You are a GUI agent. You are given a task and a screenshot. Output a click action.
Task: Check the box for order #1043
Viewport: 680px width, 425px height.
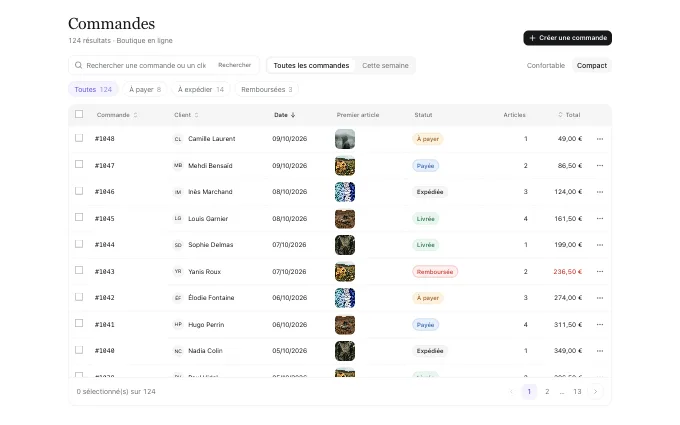click(x=79, y=270)
